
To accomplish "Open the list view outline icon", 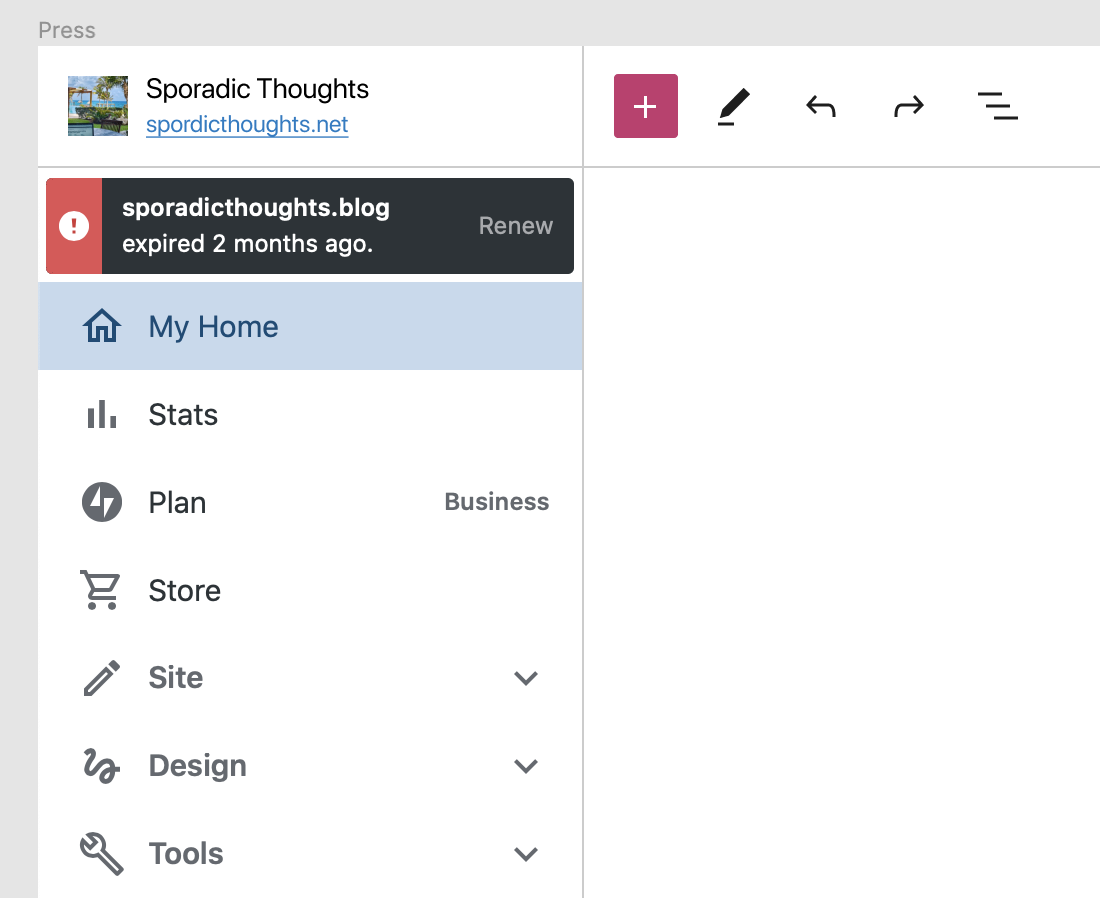I will [998, 106].
